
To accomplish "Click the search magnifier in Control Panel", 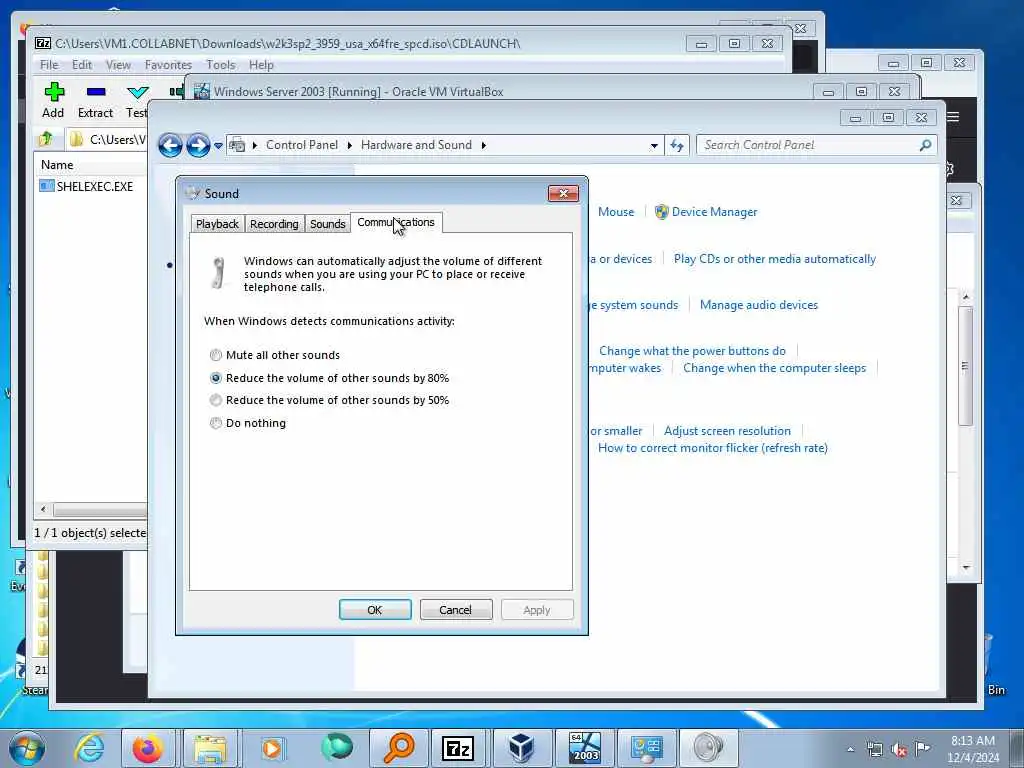I will [925, 145].
